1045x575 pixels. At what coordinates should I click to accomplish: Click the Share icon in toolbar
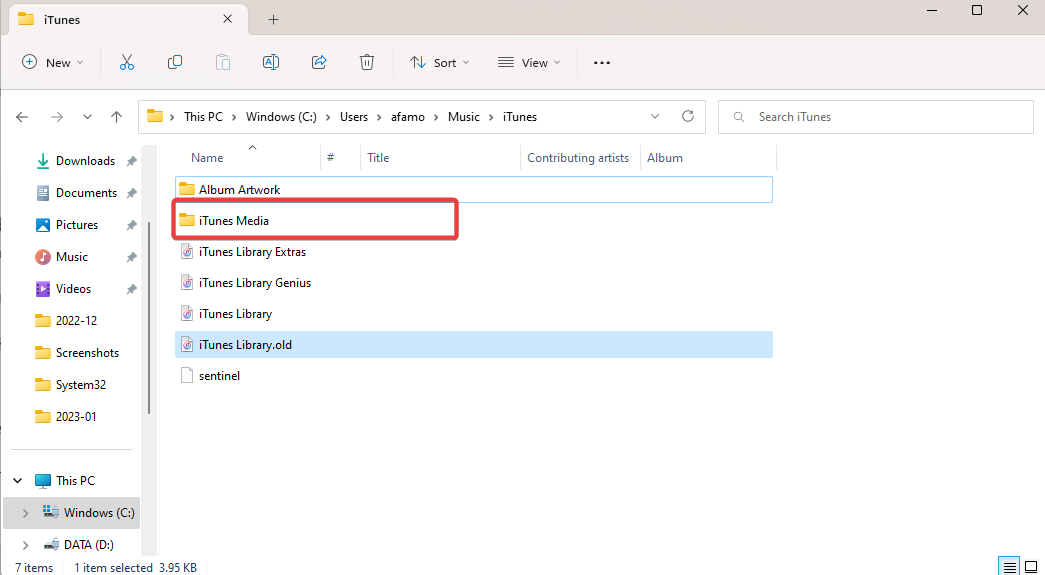pos(319,62)
